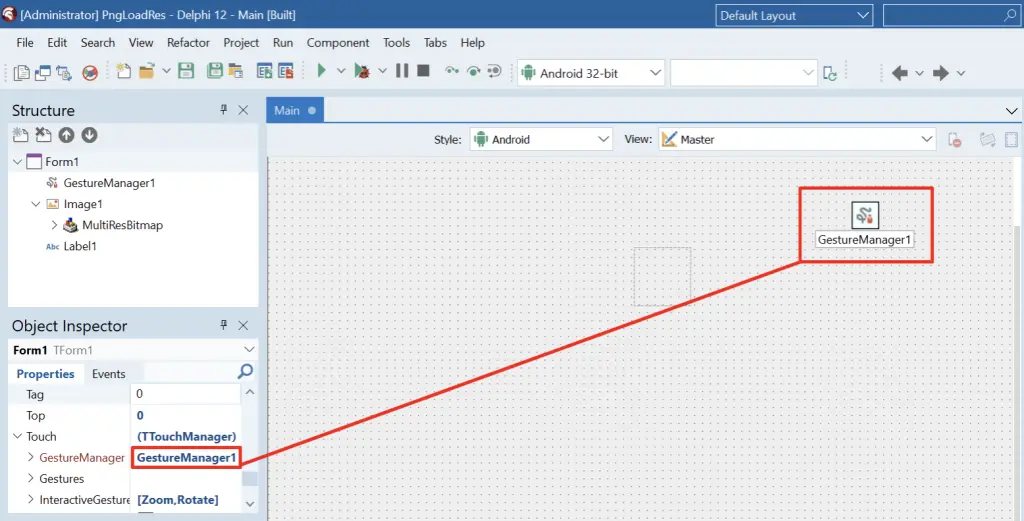Click the Save All toolbar icon

[214, 71]
